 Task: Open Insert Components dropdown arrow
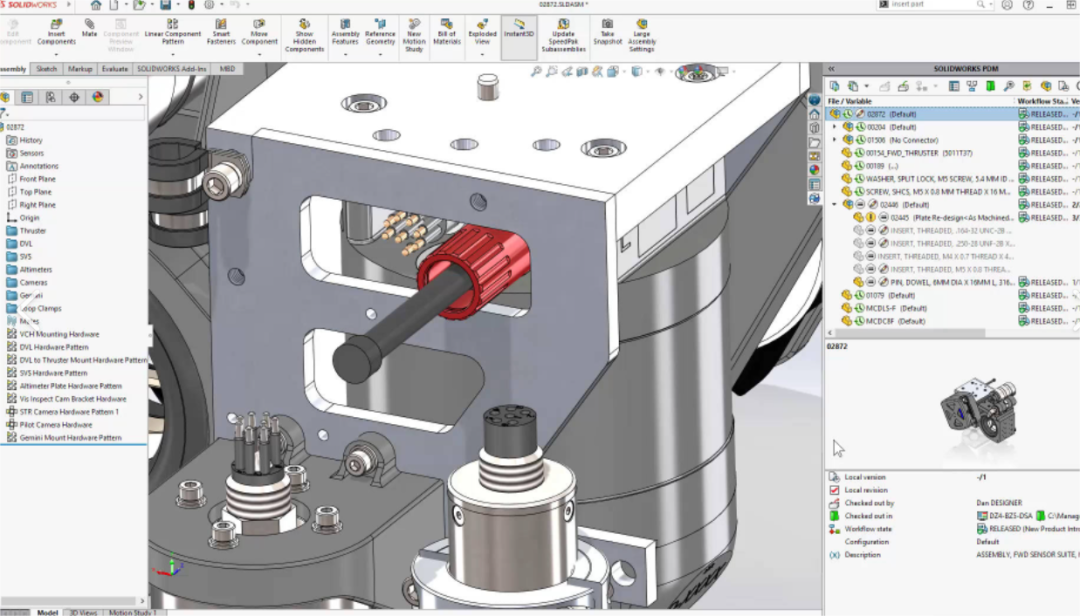[56, 54]
